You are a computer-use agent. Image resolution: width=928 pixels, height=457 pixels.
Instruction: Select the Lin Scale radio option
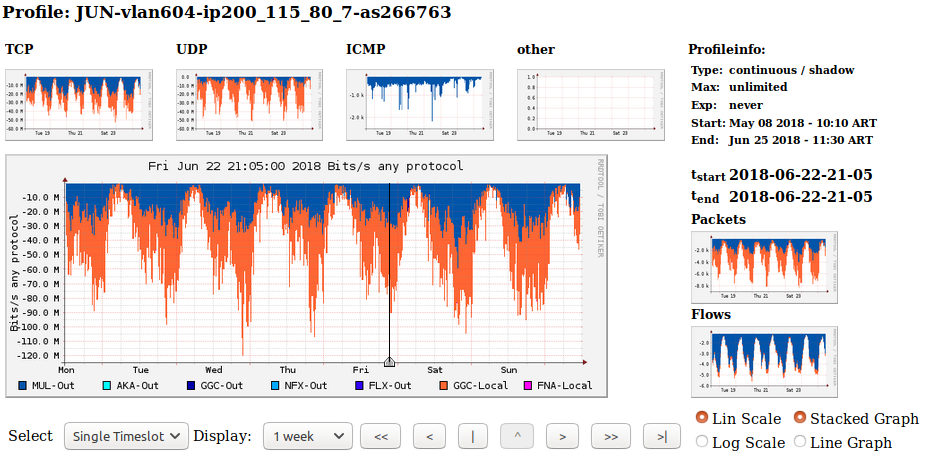click(701, 418)
